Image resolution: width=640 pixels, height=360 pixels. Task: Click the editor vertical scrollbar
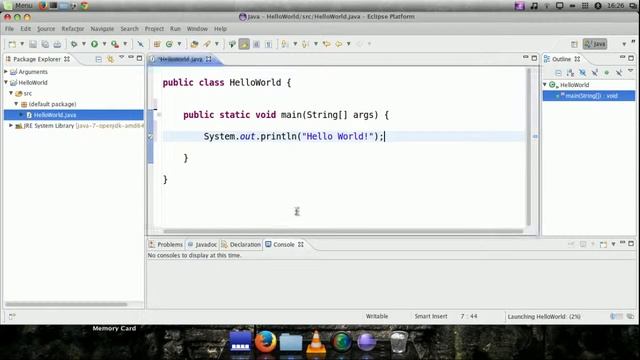click(x=529, y=147)
